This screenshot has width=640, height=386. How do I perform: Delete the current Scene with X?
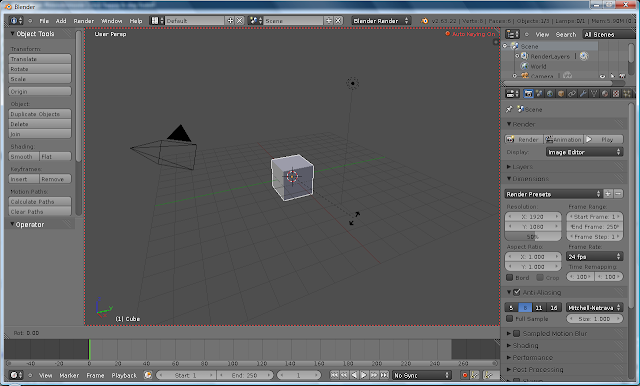[338, 20]
